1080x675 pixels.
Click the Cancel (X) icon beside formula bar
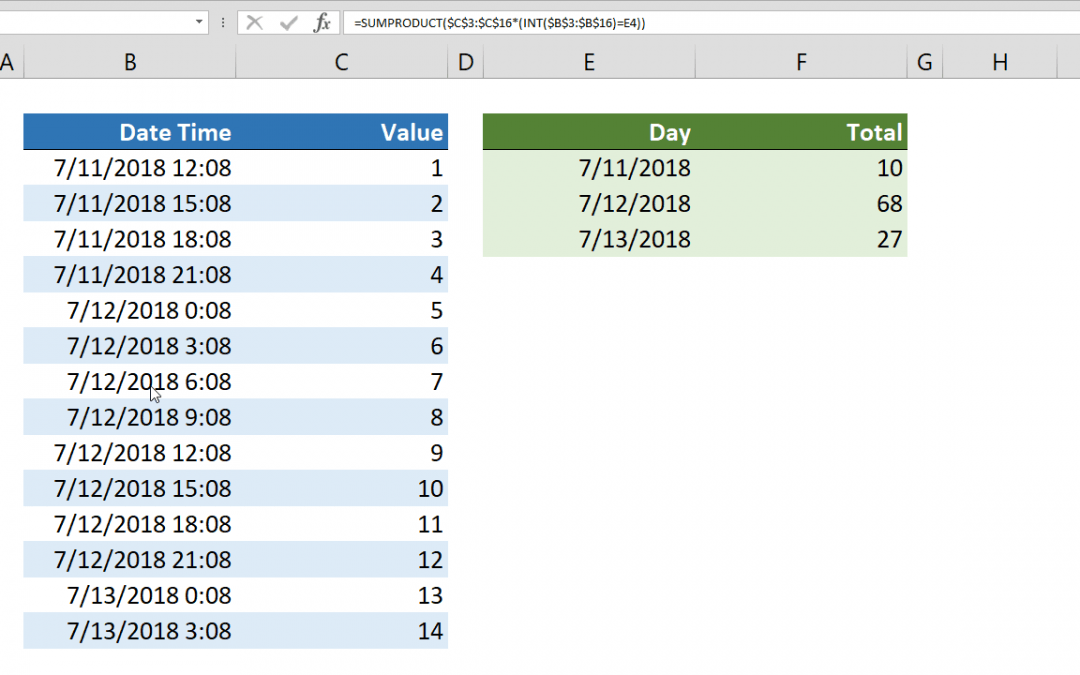[x=257, y=22]
